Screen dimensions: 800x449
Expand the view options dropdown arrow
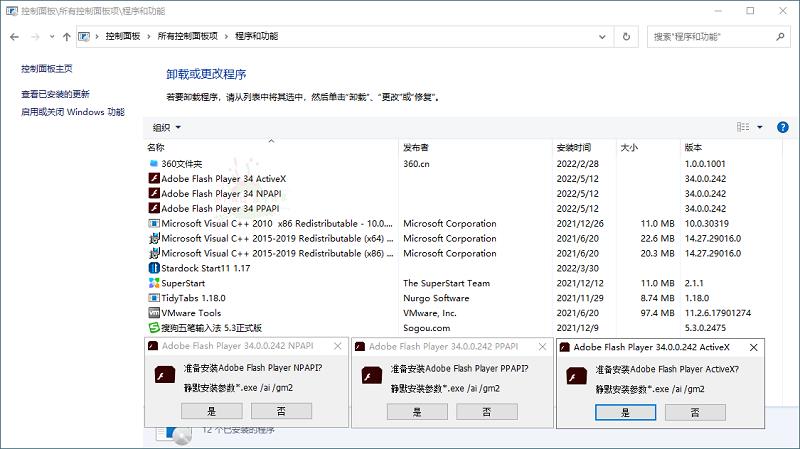click(x=759, y=127)
